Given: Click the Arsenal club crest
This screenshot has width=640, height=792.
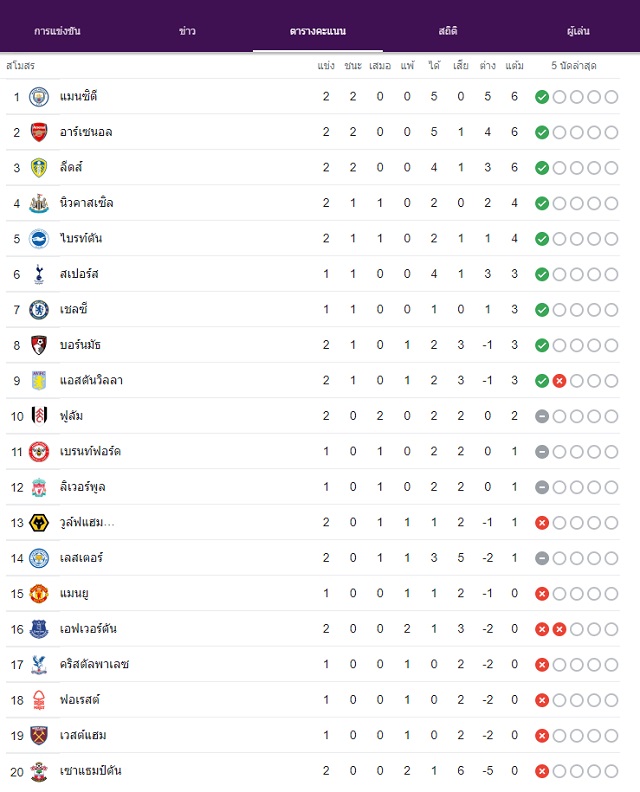Looking at the screenshot, I should pos(39,132).
